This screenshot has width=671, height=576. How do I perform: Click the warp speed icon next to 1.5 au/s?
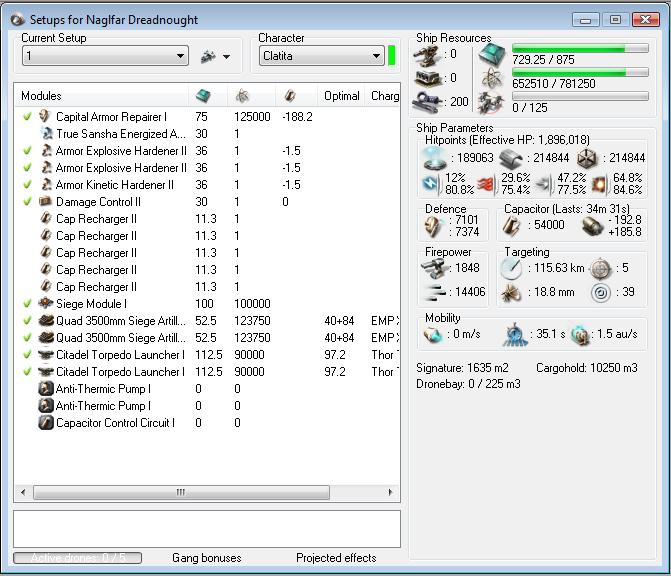coord(580,335)
